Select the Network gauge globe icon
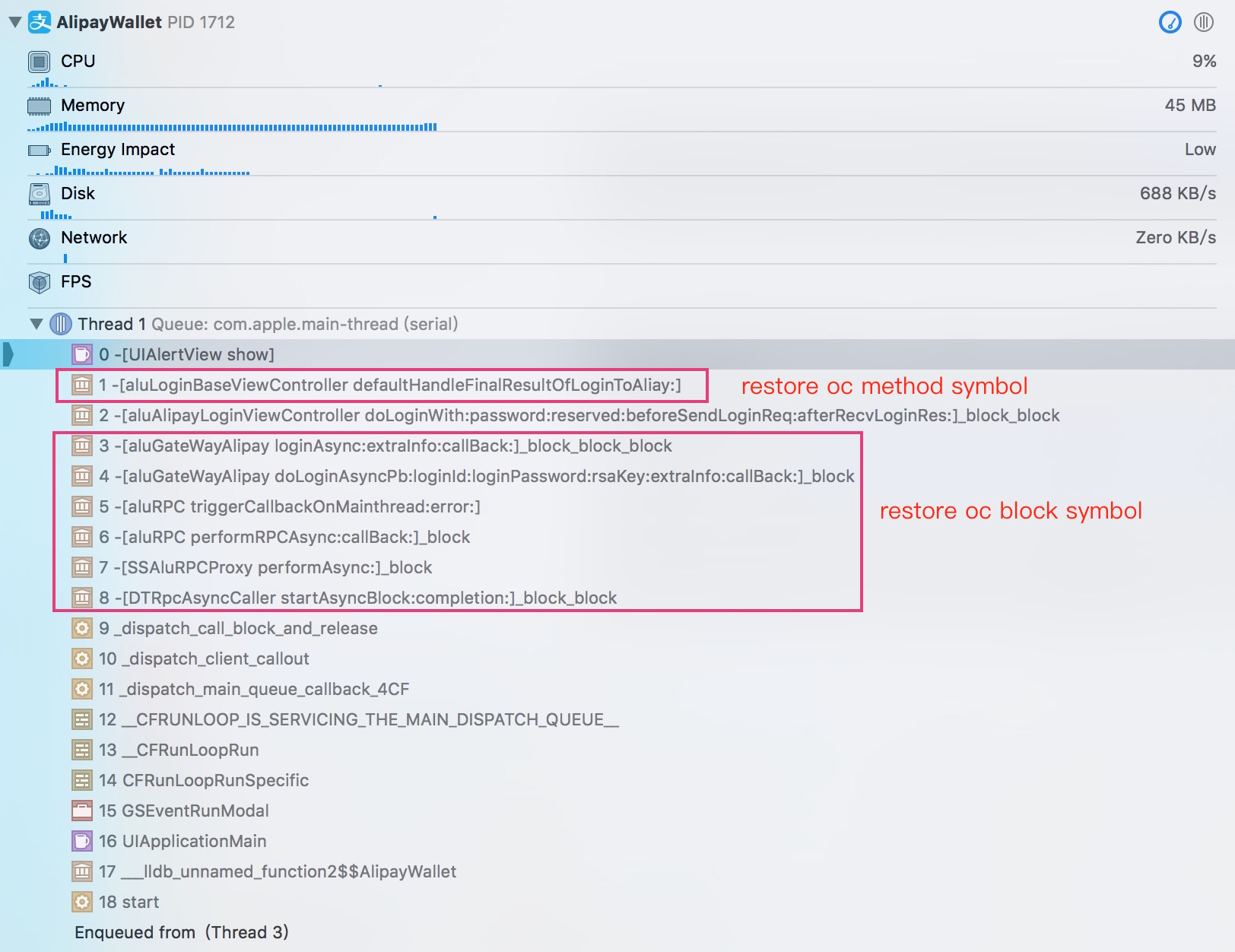This screenshot has width=1235, height=952. pyautogui.click(x=40, y=239)
